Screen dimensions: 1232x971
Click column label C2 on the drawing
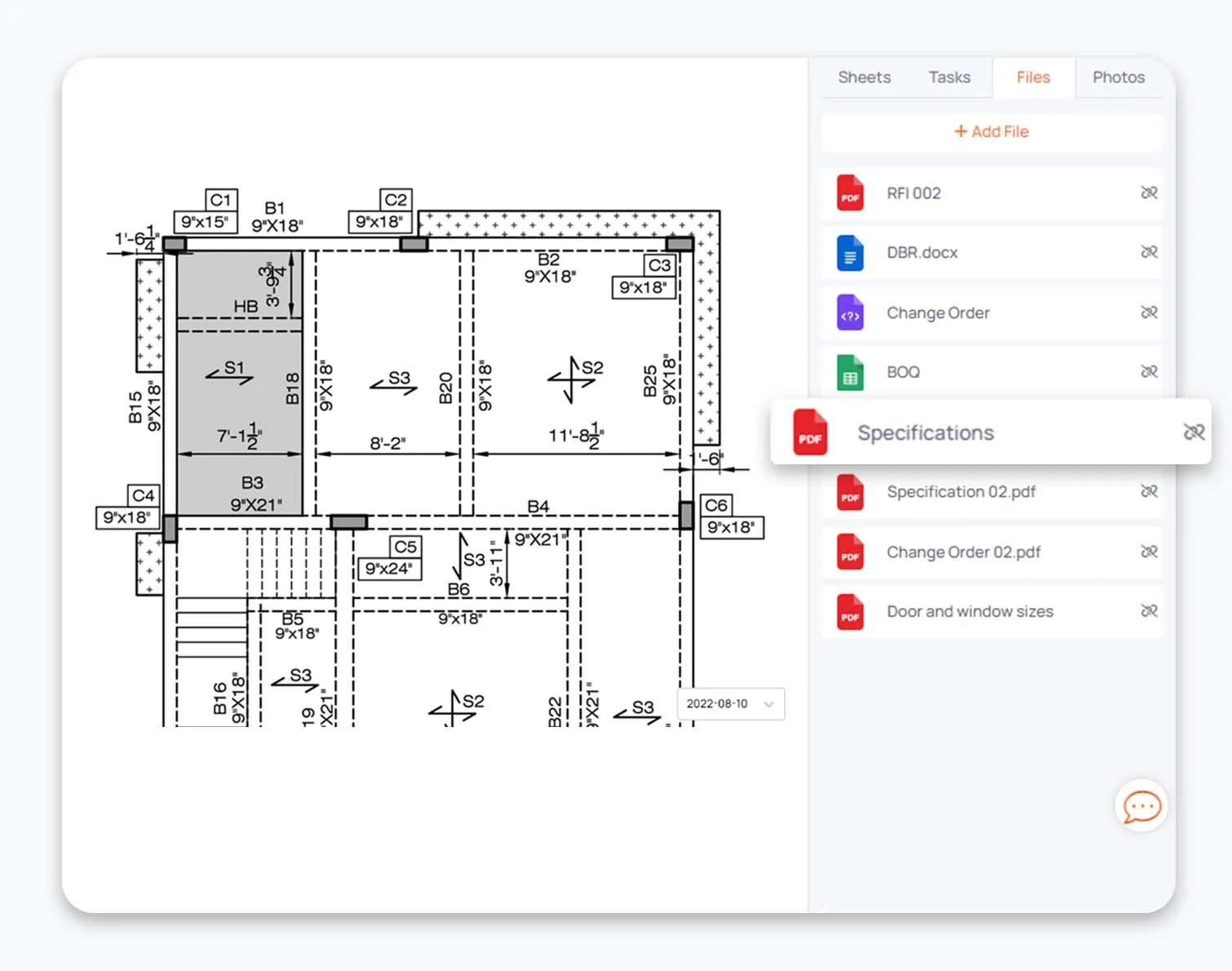point(396,200)
